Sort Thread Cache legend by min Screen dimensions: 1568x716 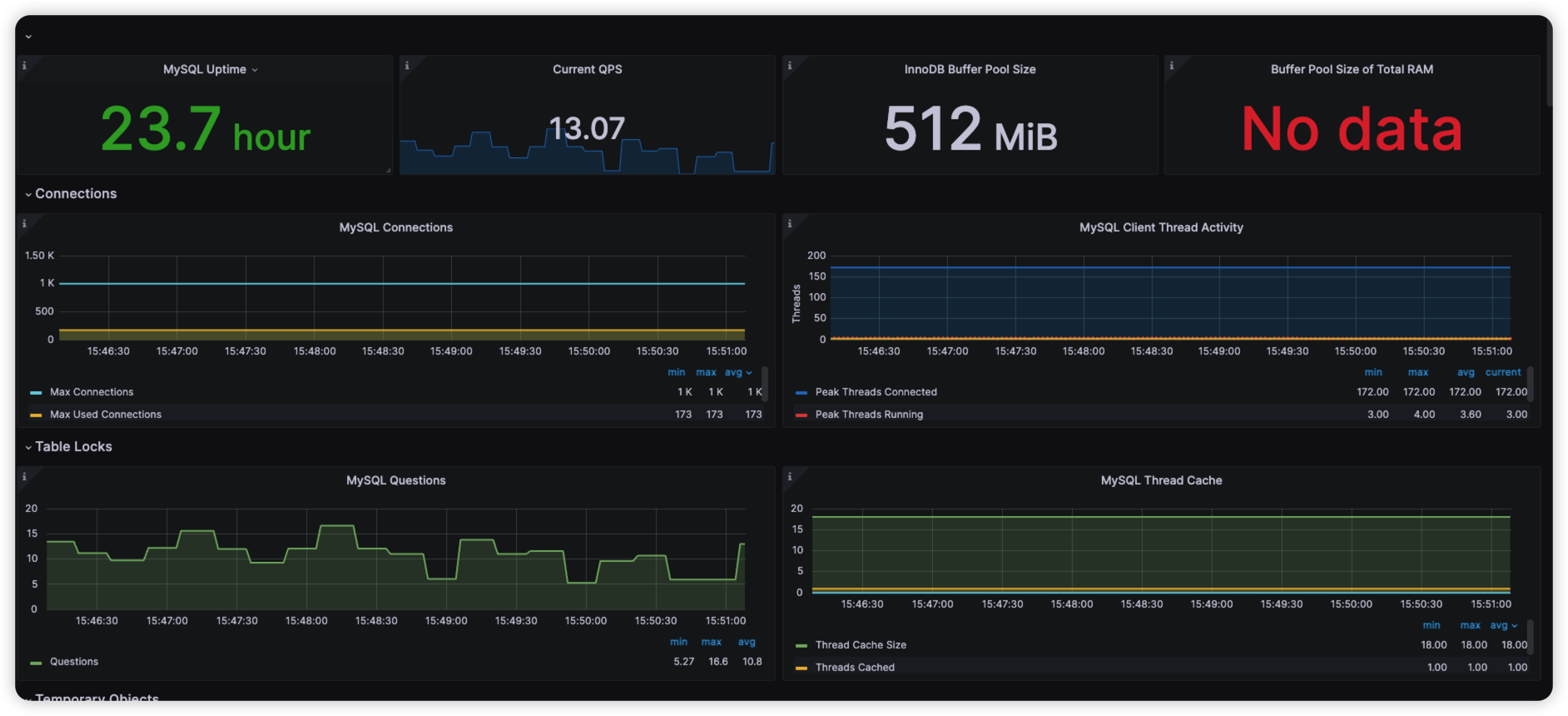pyautogui.click(x=1432, y=625)
